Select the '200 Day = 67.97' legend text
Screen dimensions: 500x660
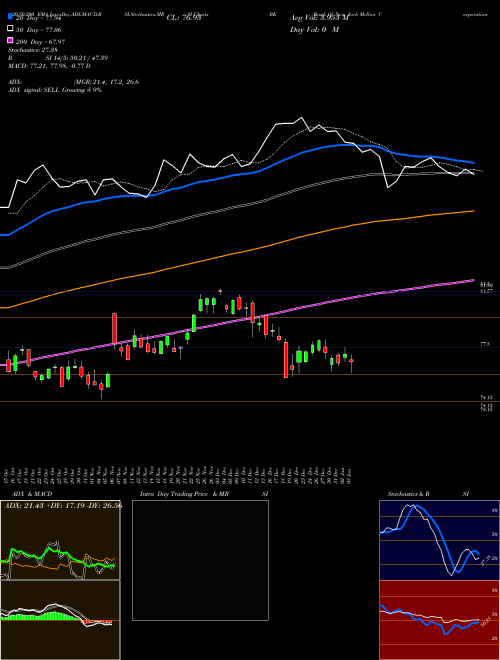(40, 42)
